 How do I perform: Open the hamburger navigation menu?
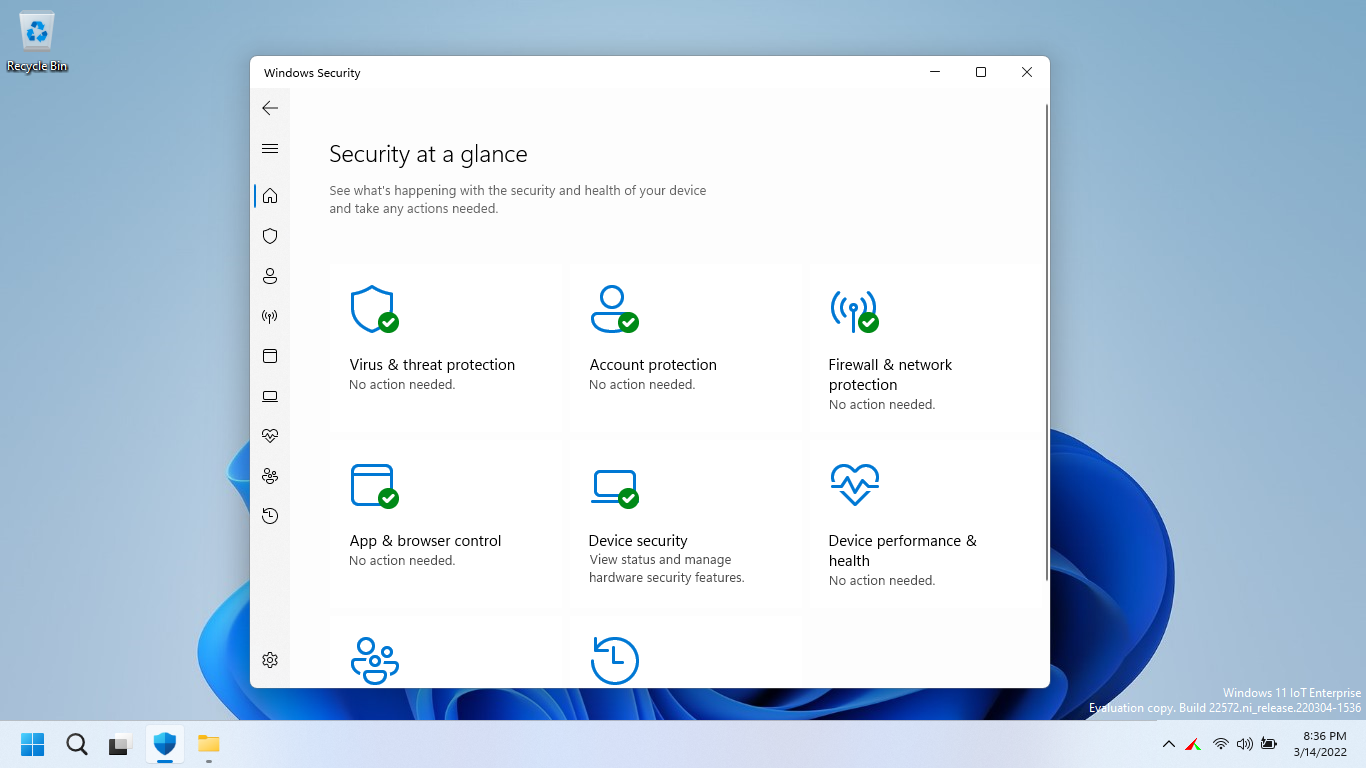point(270,149)
